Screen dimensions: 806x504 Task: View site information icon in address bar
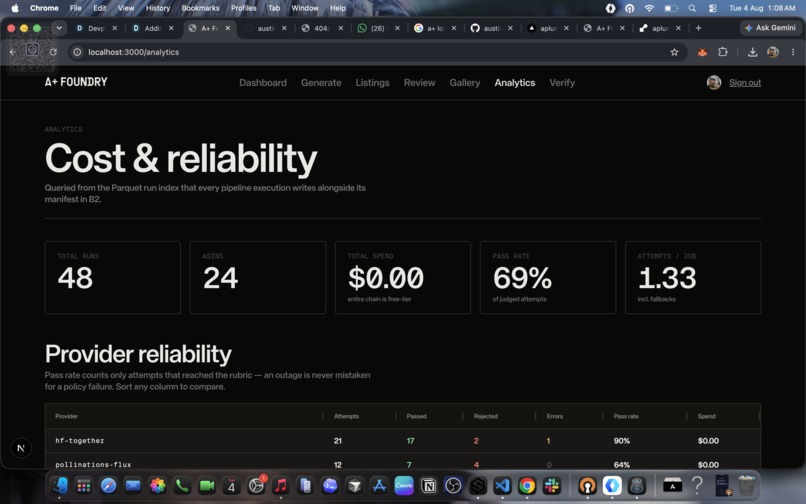click(77, 52)
